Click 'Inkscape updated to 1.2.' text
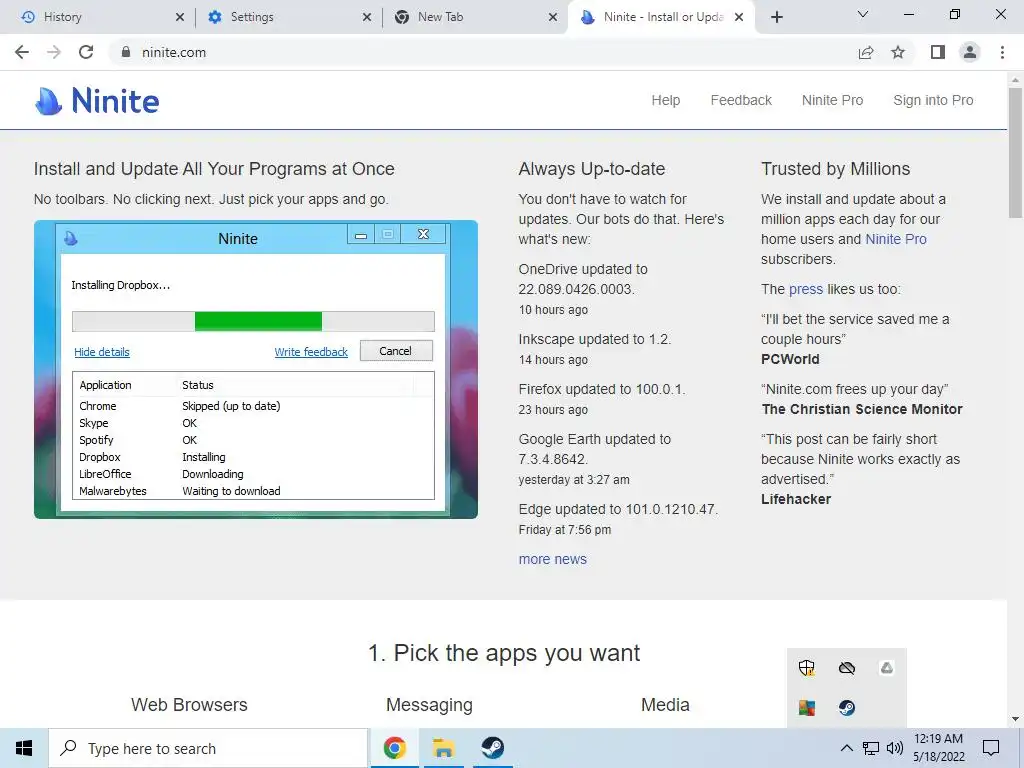The image size is (1024, 768). (595, 339)
